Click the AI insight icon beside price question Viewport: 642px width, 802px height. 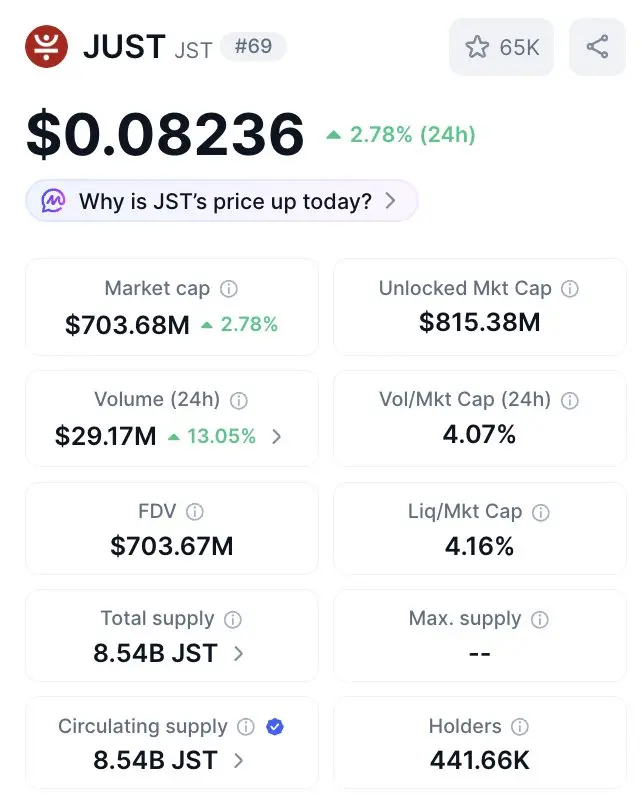coord(54,201)
